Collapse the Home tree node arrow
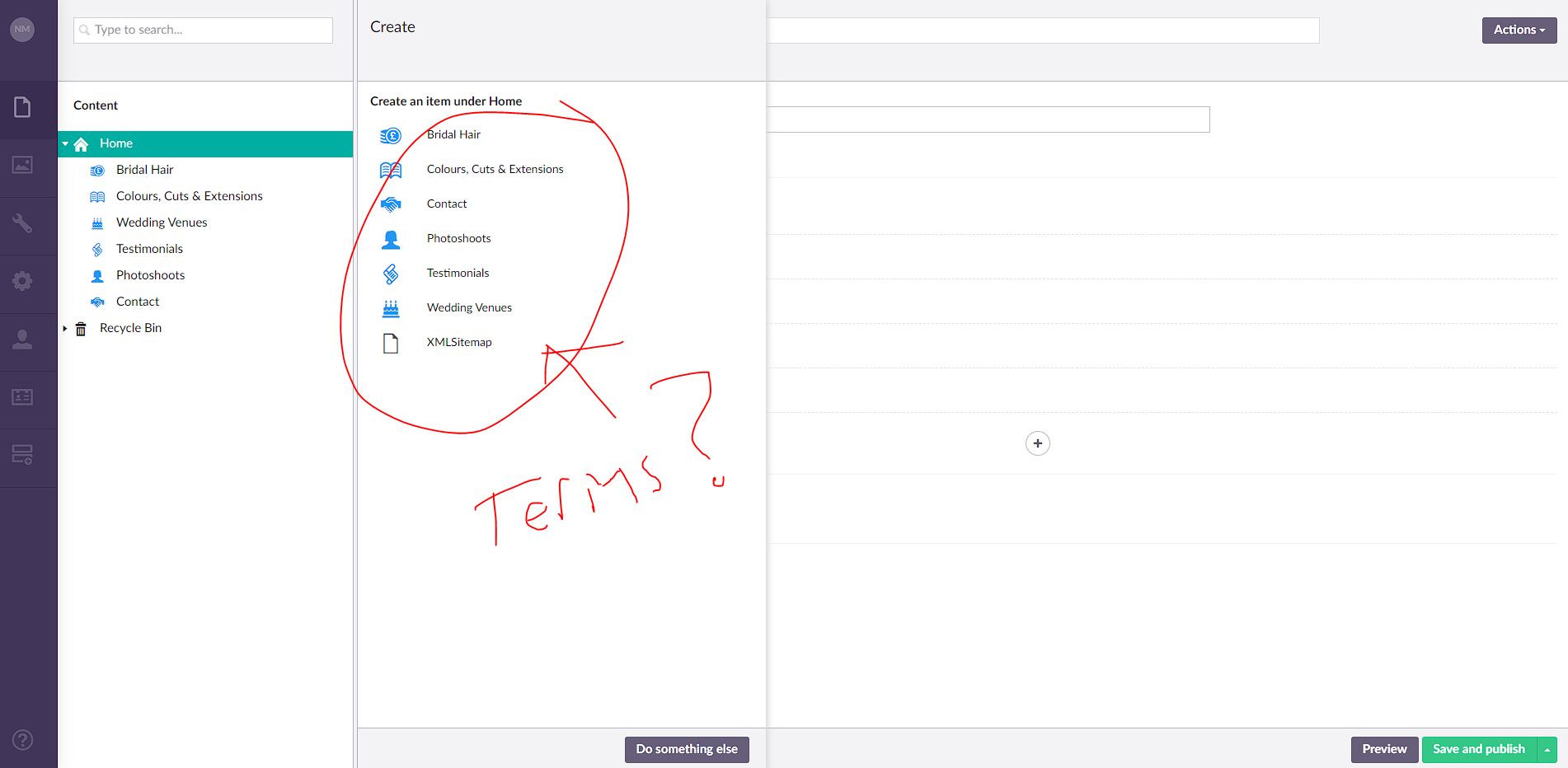The image size is (1568, 768). [65, 143]
